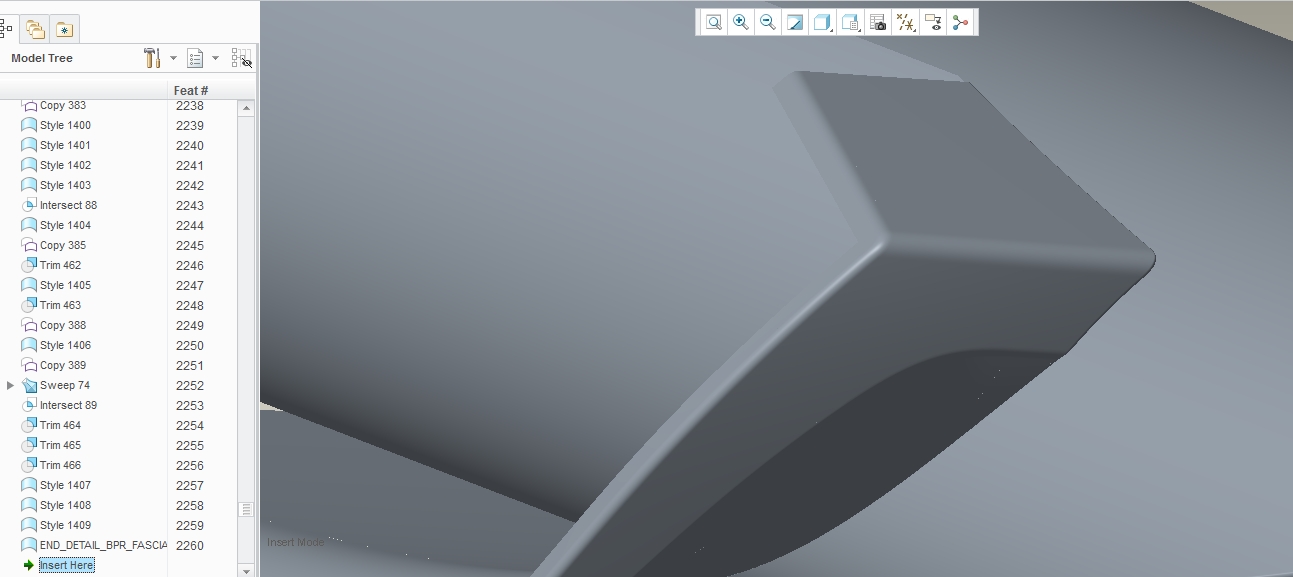Toggle the tree column display icon
The image size is (1293, 577).
click(x=241, y=58)
